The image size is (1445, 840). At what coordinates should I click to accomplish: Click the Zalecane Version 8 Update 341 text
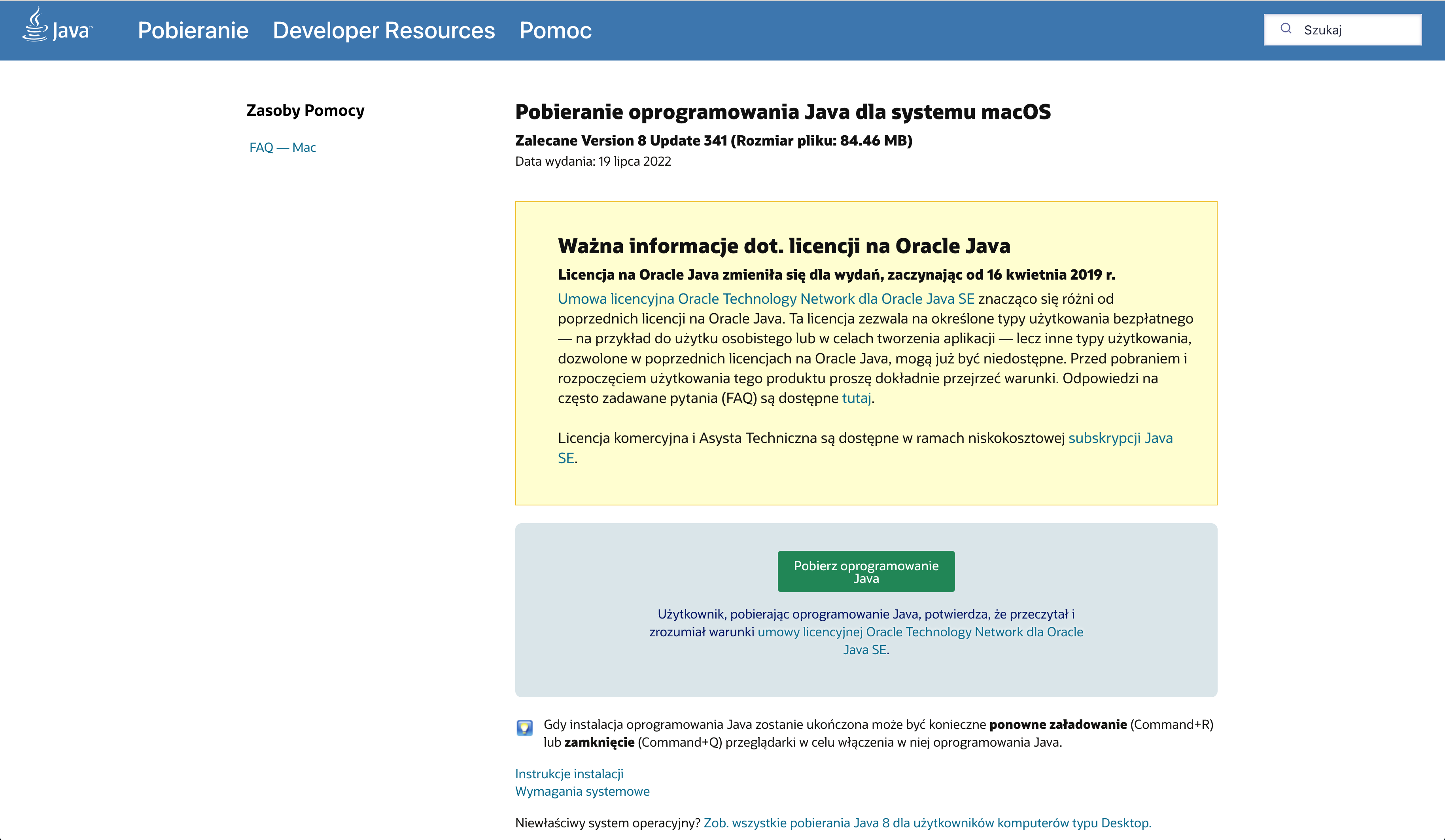coord(713,140)
